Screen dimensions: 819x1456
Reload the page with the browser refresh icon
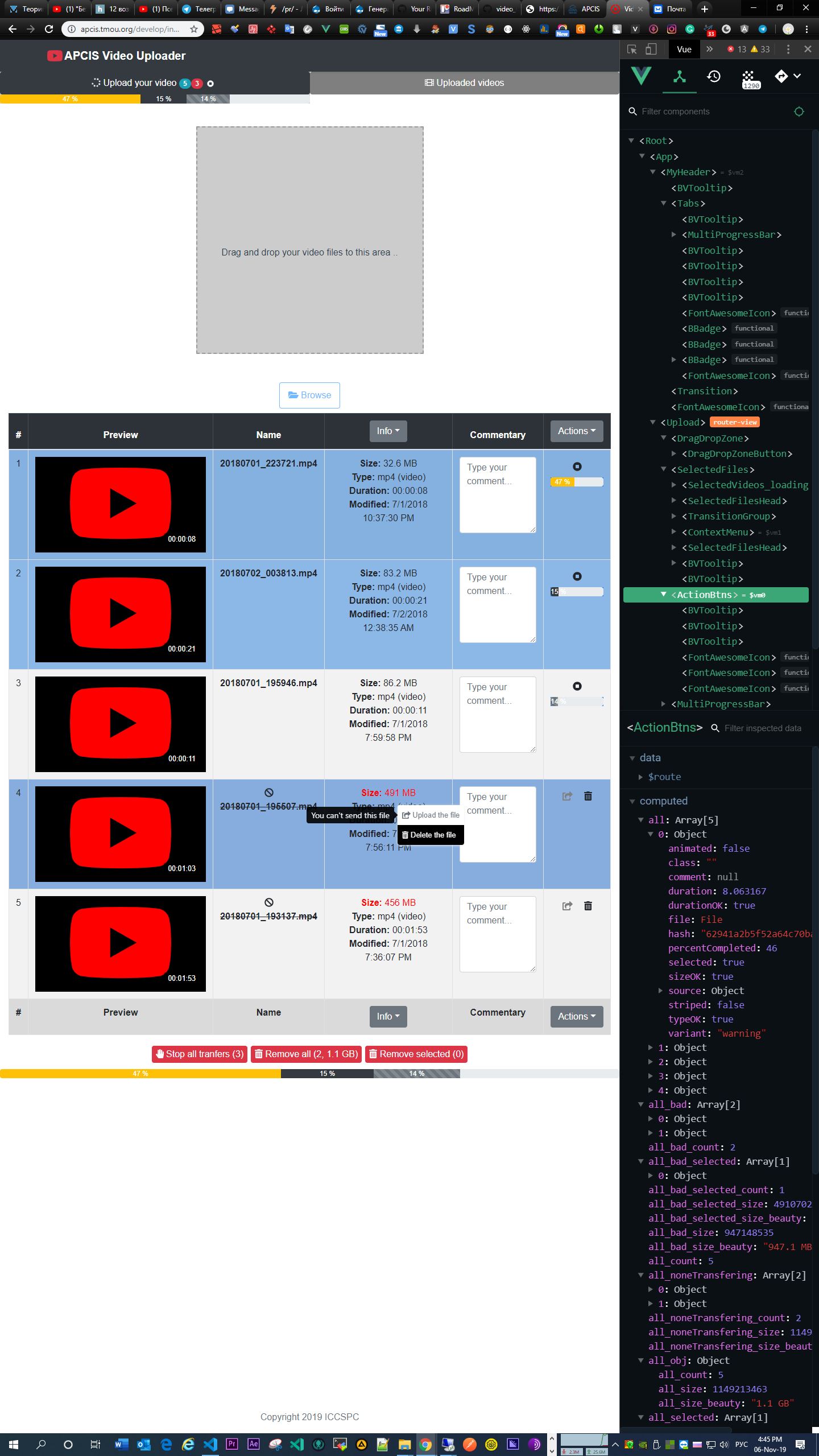point(49,29)
